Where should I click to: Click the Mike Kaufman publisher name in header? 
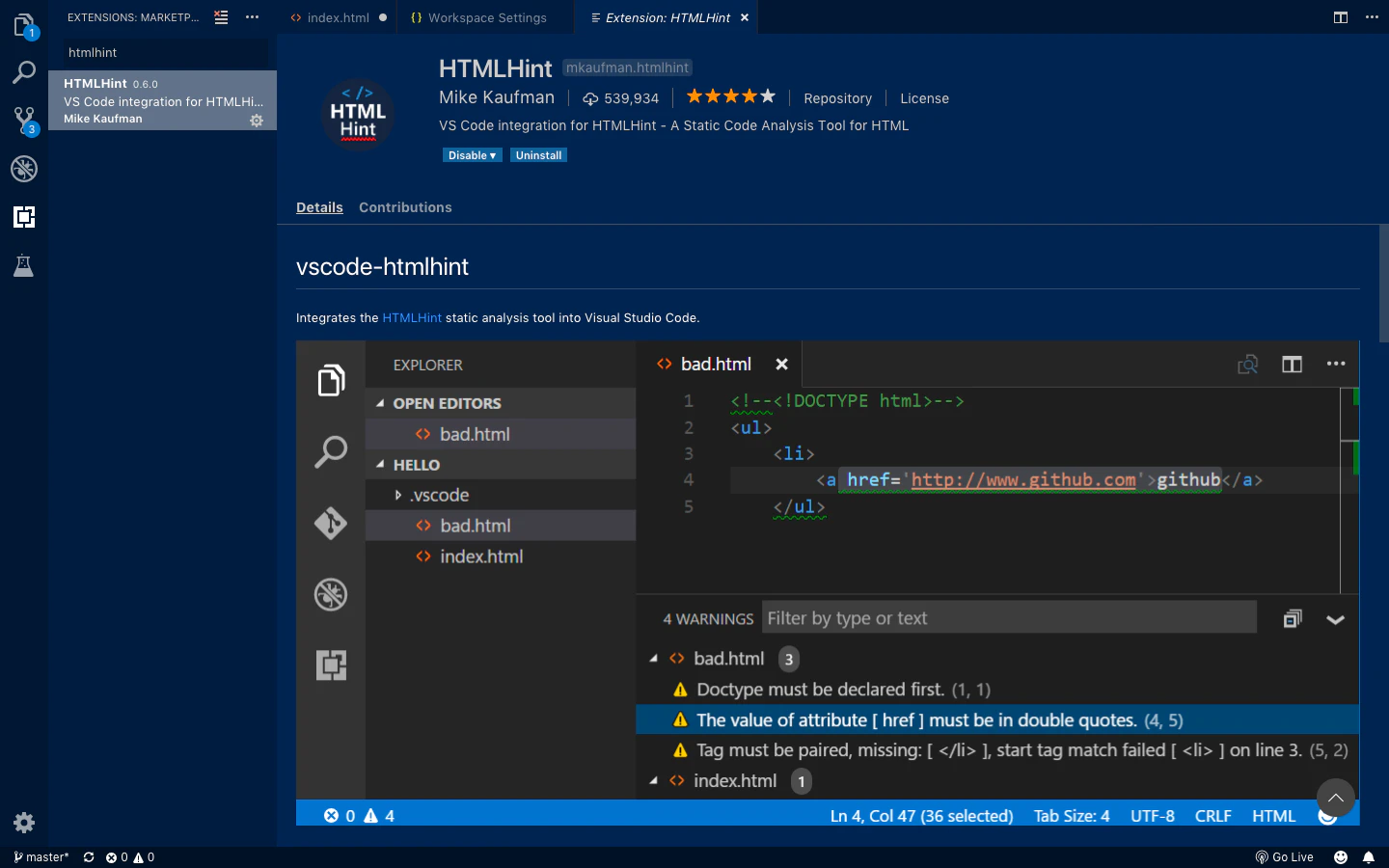pos(497,97)
